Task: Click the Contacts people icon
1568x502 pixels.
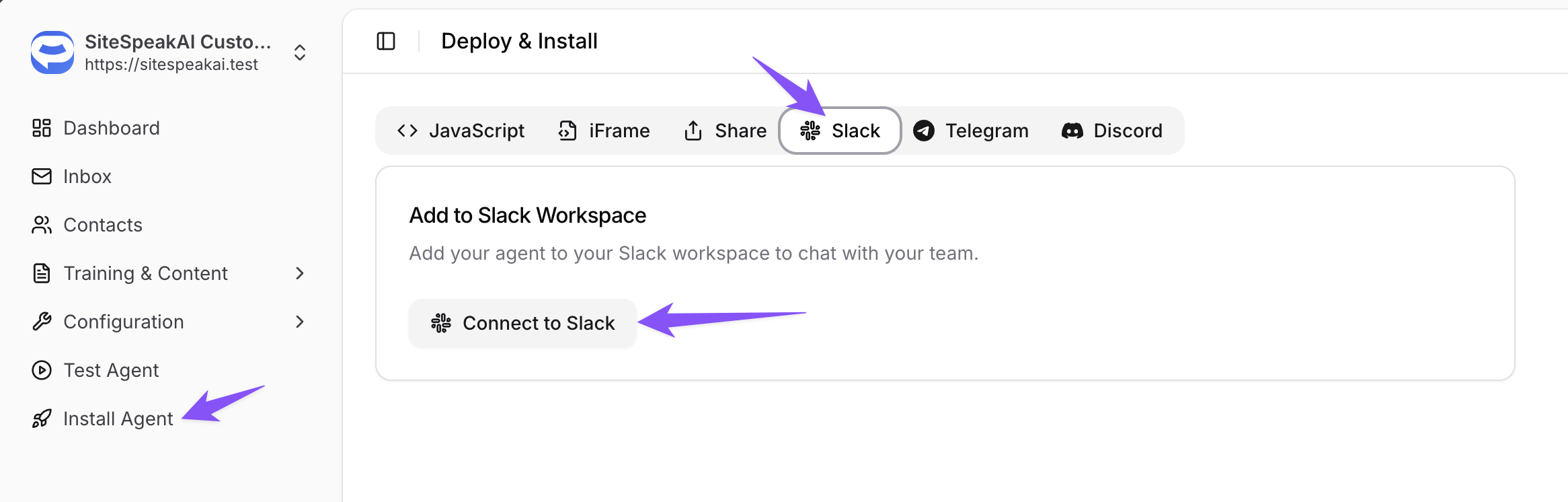Action: click(x=42, y=225)
